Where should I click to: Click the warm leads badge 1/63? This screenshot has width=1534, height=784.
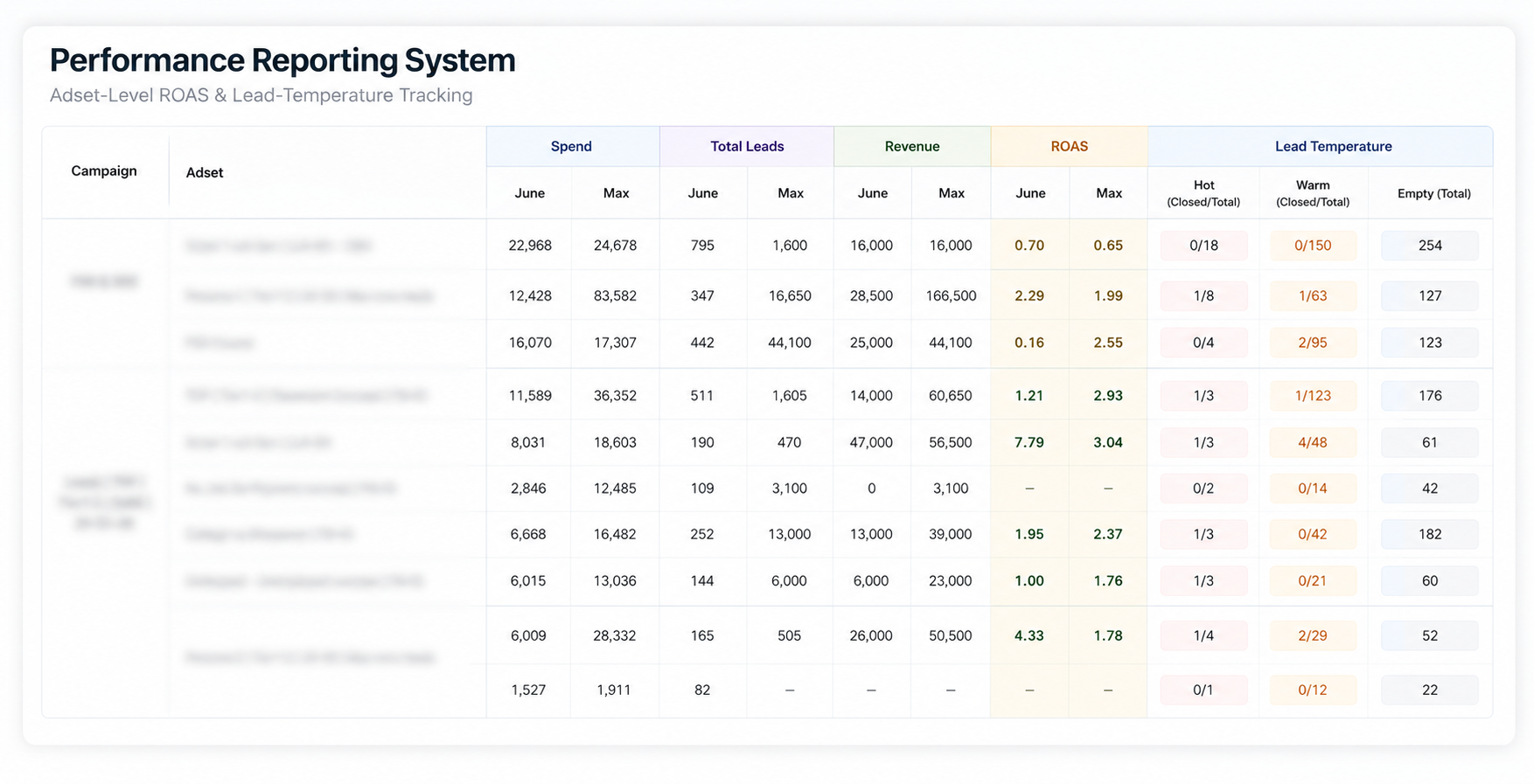1314,296
